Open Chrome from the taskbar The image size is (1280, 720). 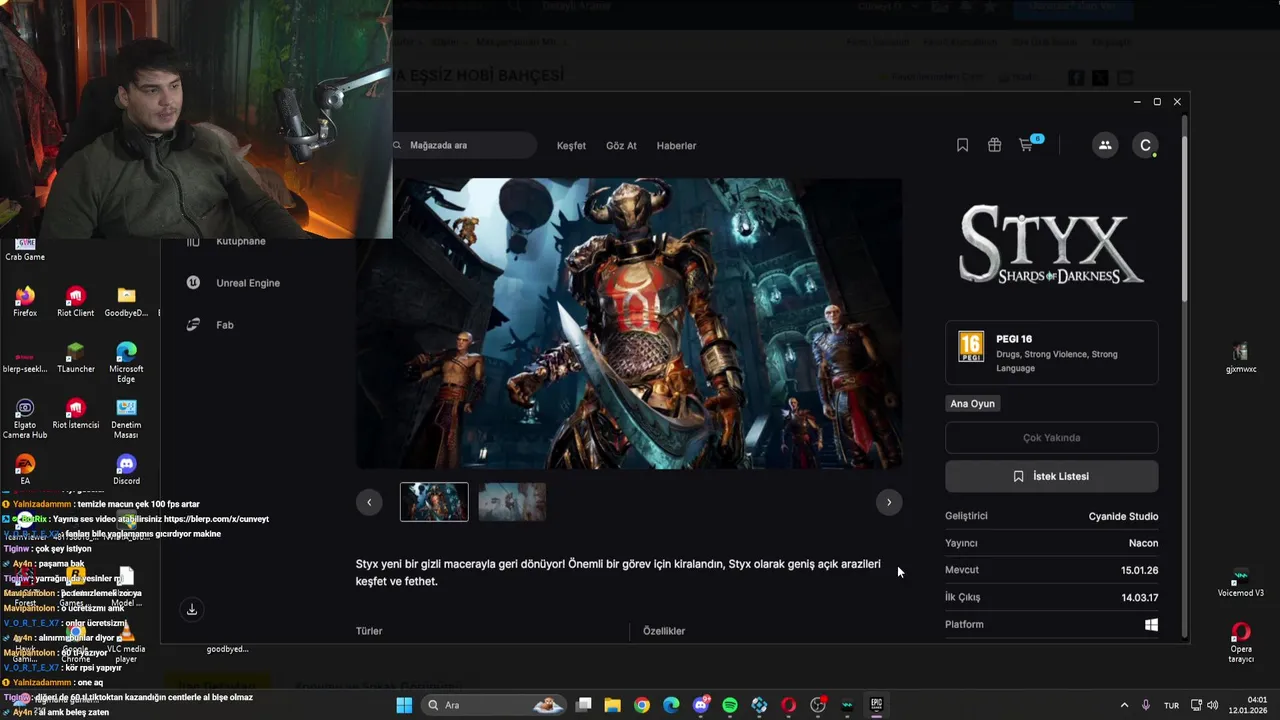click(x=642, y=705)
